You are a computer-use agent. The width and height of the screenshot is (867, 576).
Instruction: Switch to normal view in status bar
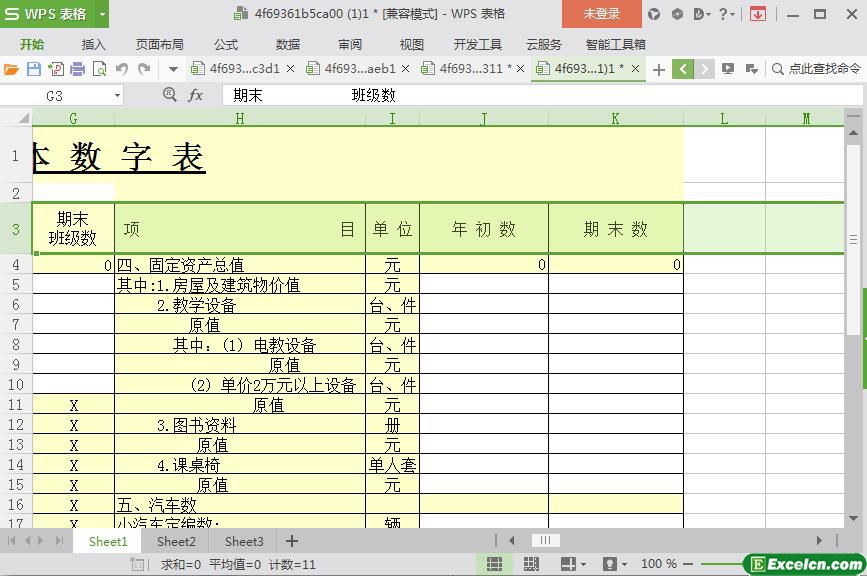click(494, 564)
